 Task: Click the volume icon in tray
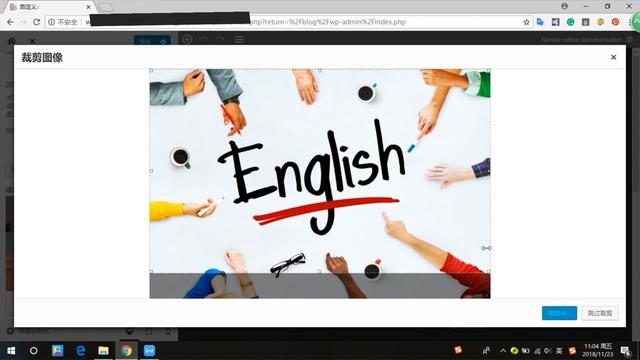click(x=547, y=351)
